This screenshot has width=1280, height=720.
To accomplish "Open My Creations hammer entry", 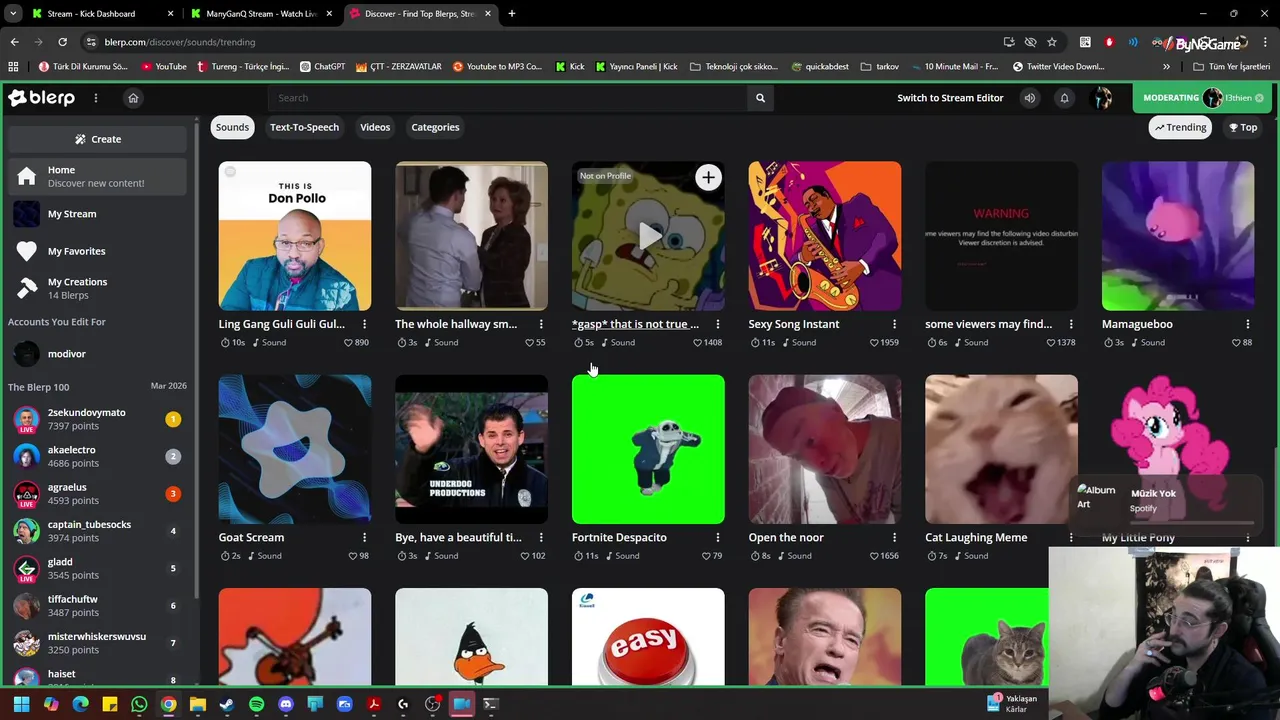I will 97,288.
